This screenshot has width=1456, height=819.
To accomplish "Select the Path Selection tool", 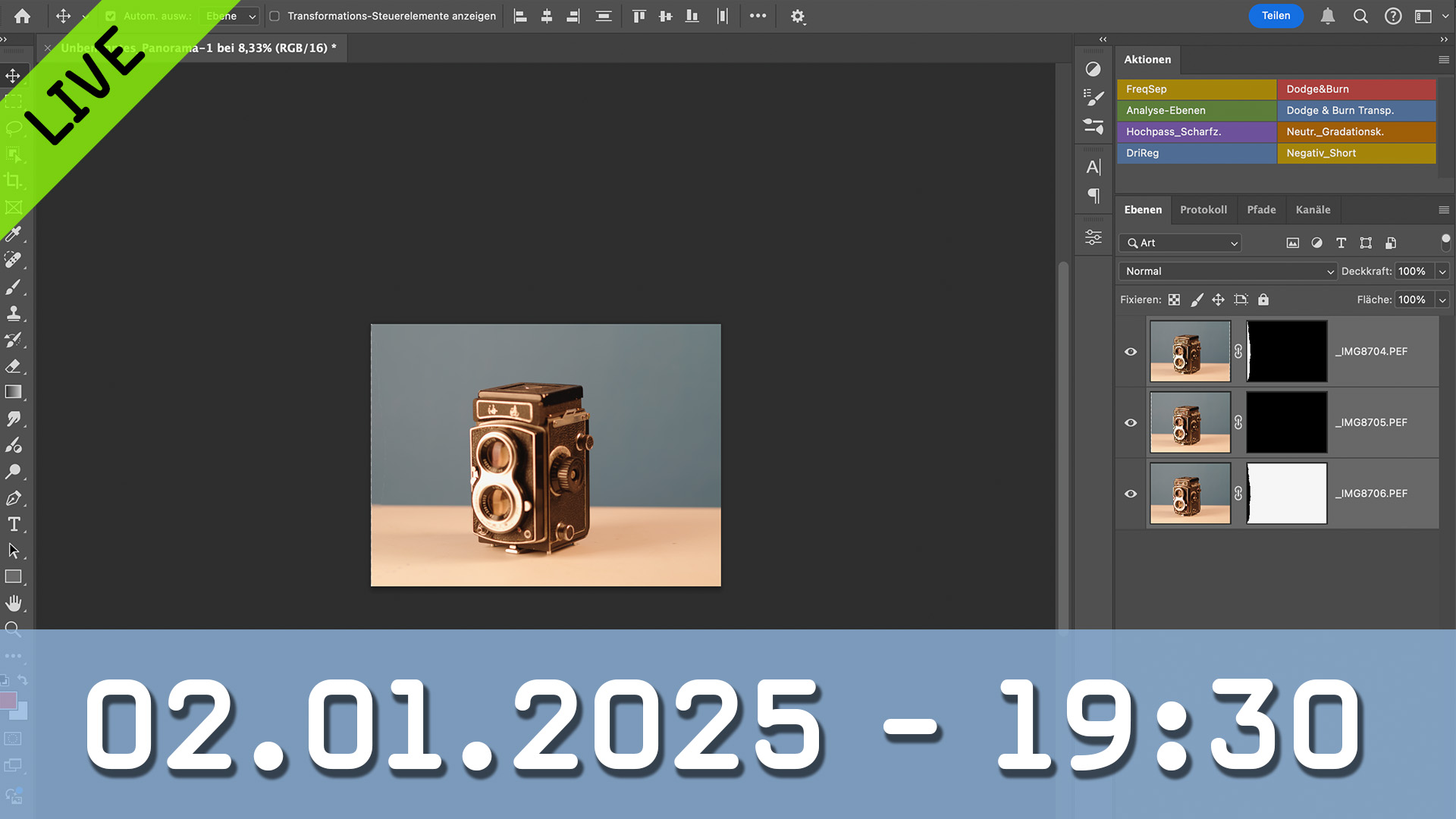I will (13, 551).
